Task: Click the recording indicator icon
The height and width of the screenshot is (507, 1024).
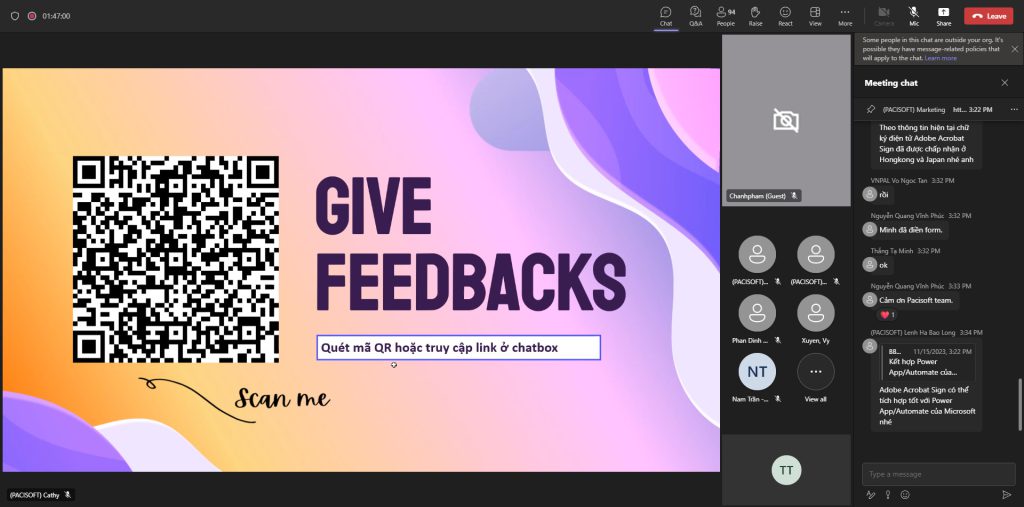Action: coord(31,16)
